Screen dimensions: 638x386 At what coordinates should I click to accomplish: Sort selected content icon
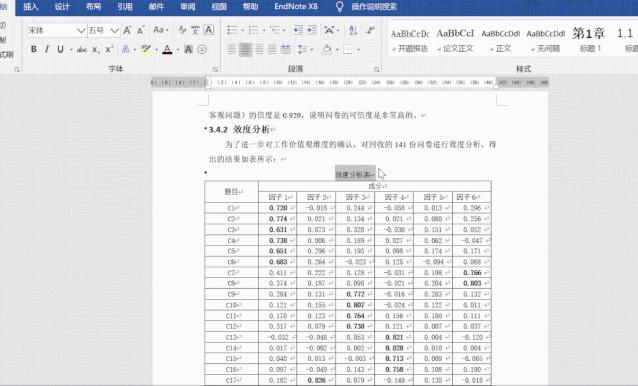pos(353,30)
